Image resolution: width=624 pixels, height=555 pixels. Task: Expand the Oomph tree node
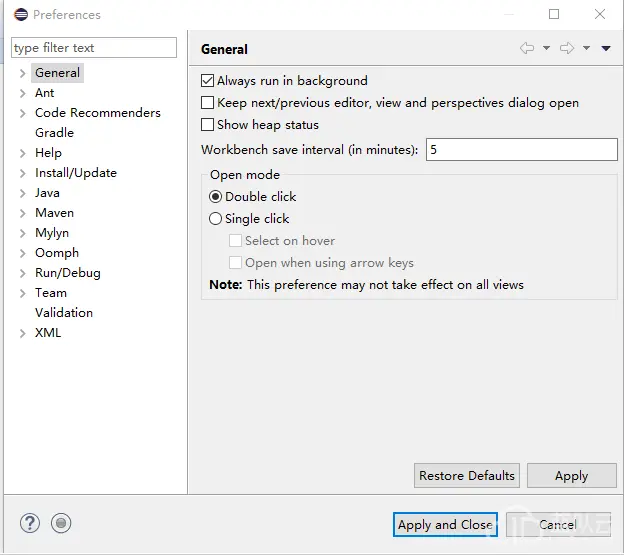click(x=23, y=253)
